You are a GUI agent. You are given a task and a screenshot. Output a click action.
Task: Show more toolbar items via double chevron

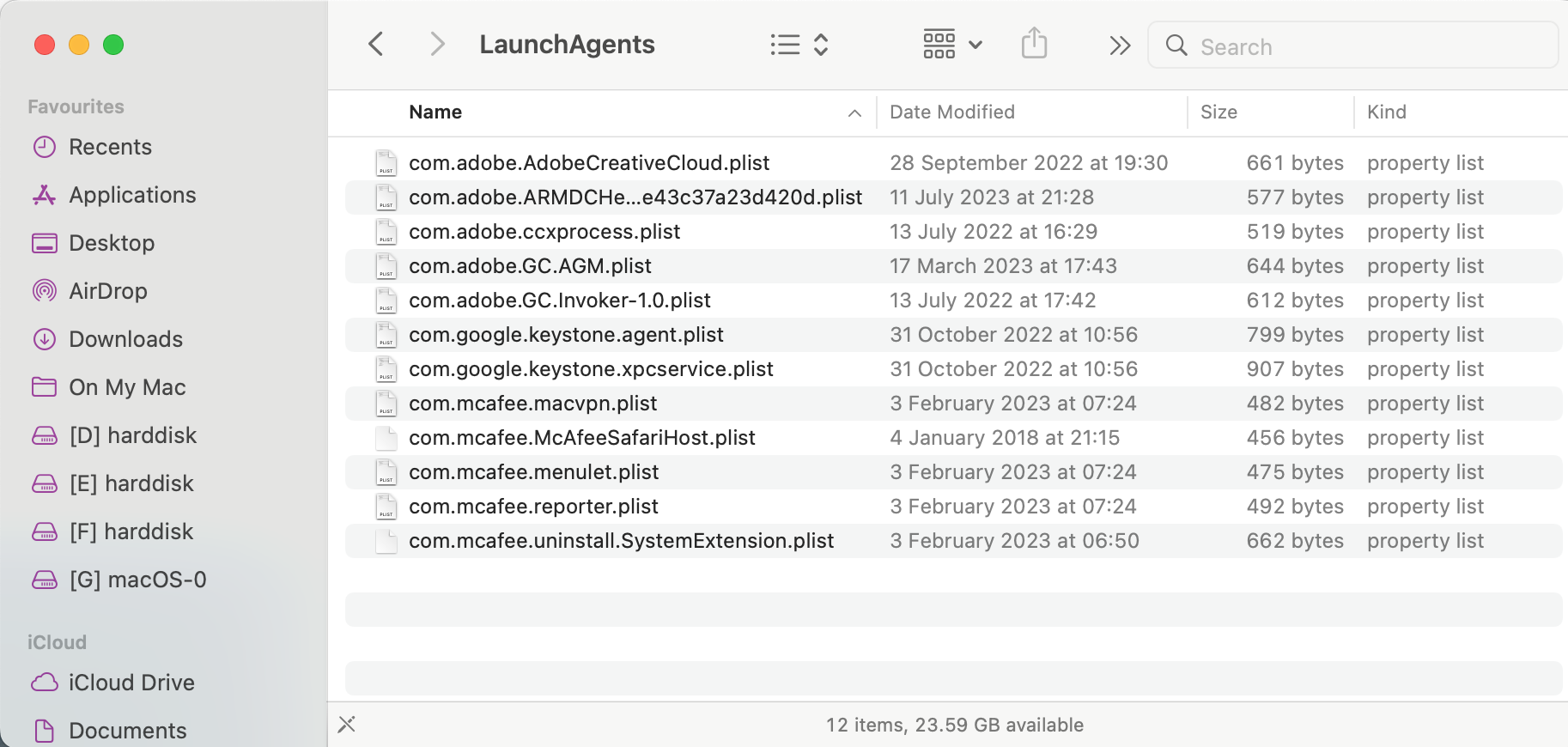tap(1119, 46)
